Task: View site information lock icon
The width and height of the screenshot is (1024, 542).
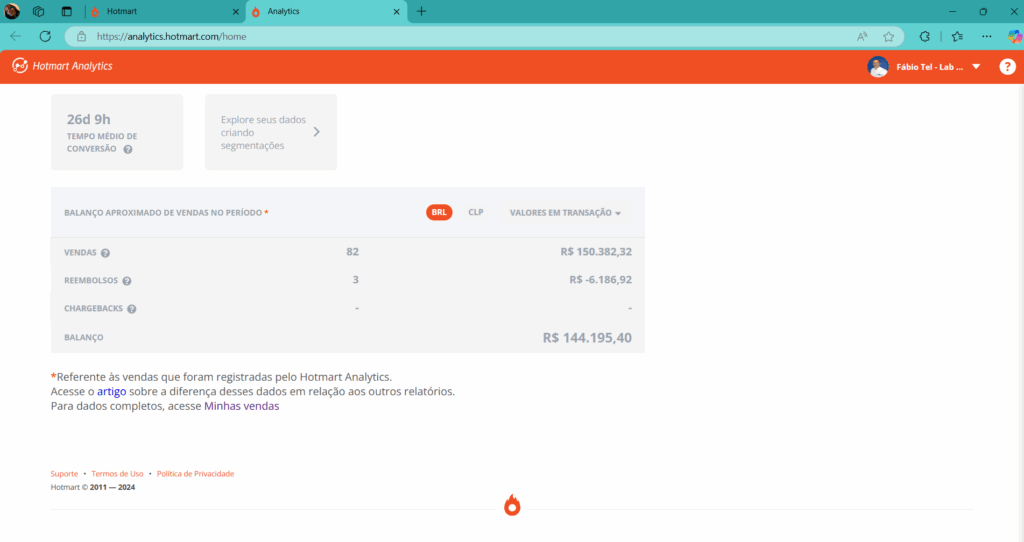Action: [81, 37]
